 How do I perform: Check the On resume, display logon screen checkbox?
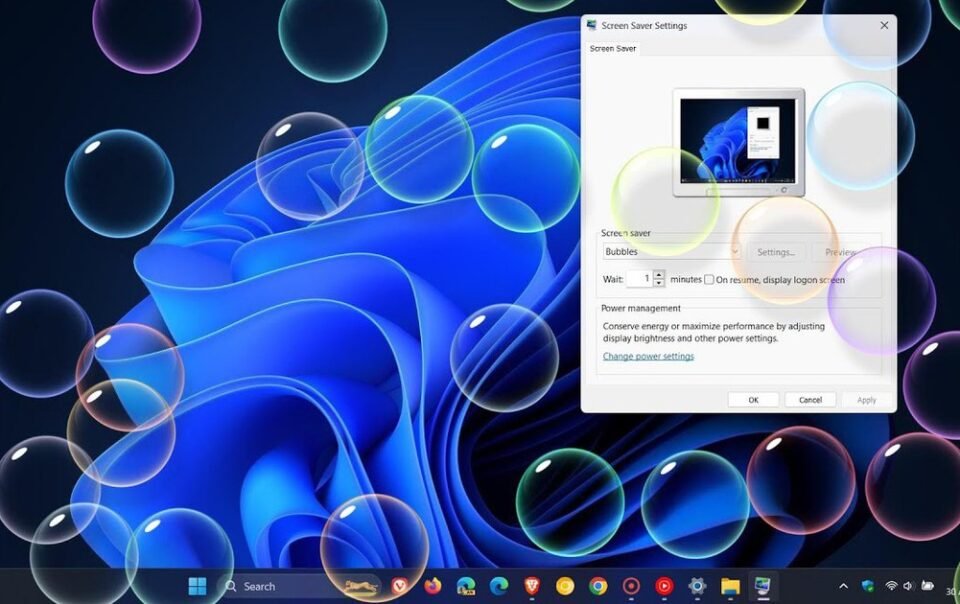click(x=708, y=280)
